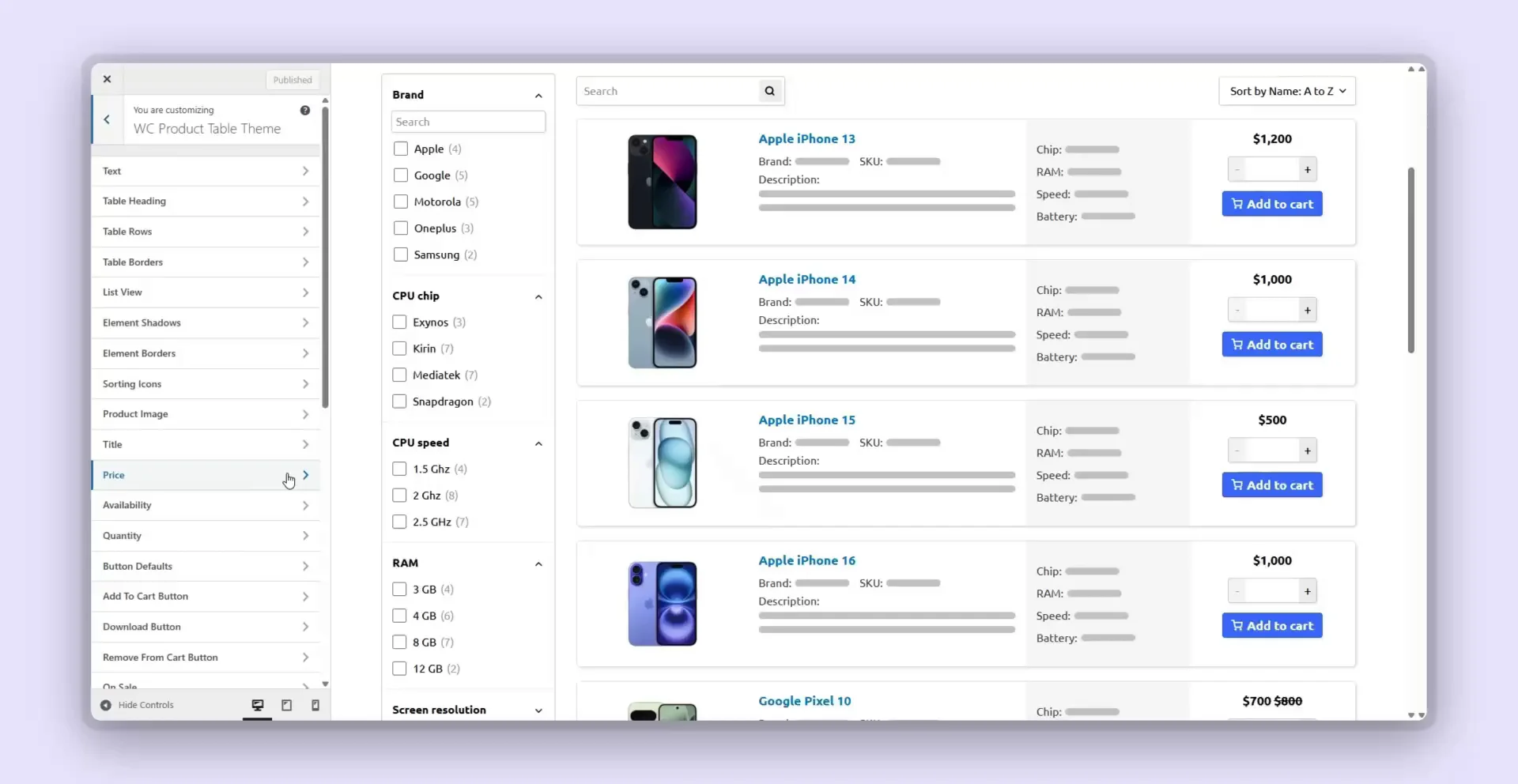1518x784 pixels.
Task: Open the Element Shadows section
Action: click(206, 322)
